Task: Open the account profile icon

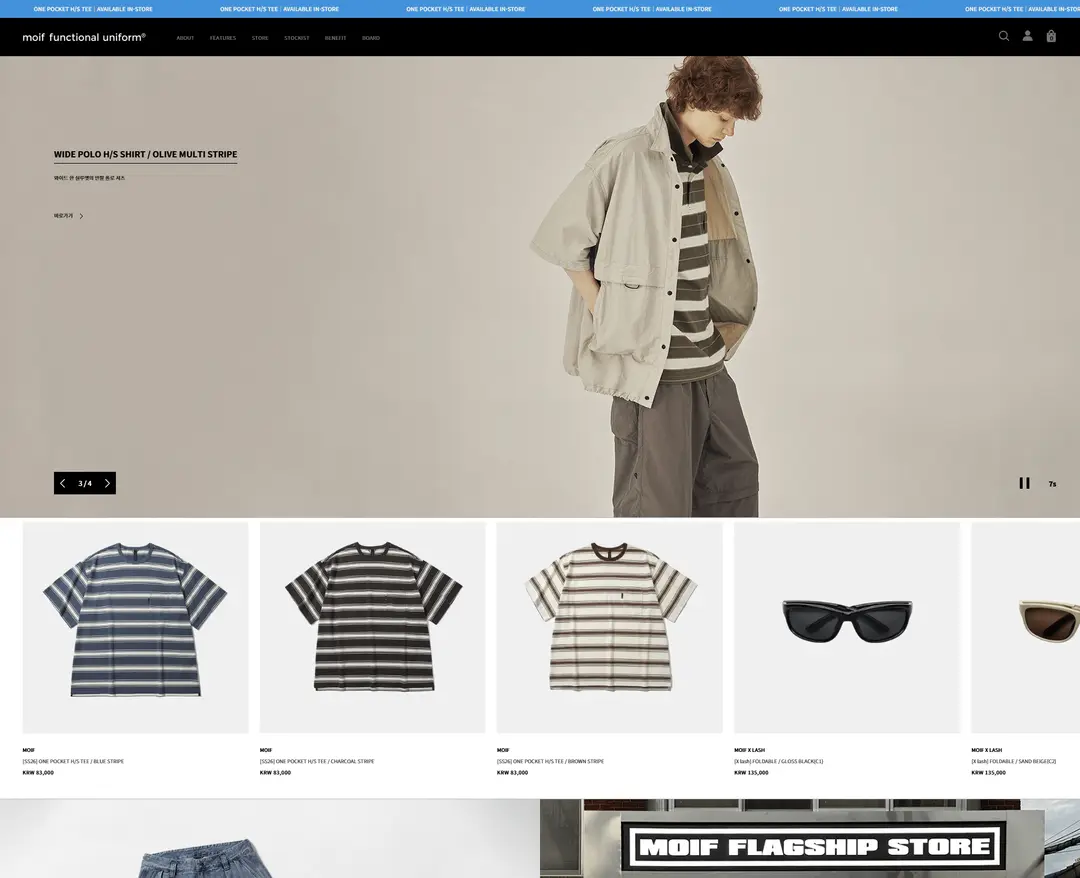Action: pyautogui.click(x=1027, y=36)
